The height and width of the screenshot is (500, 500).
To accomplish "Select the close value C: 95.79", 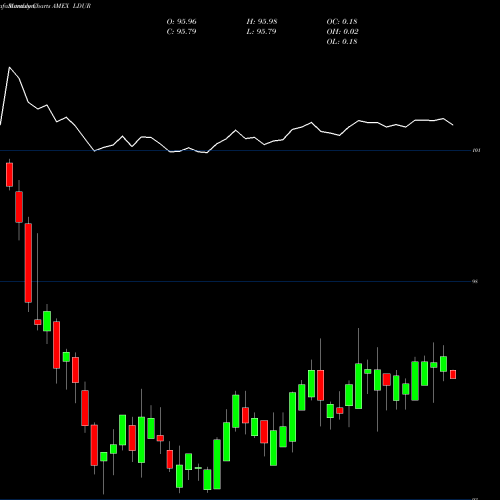I will pos(181,32).
